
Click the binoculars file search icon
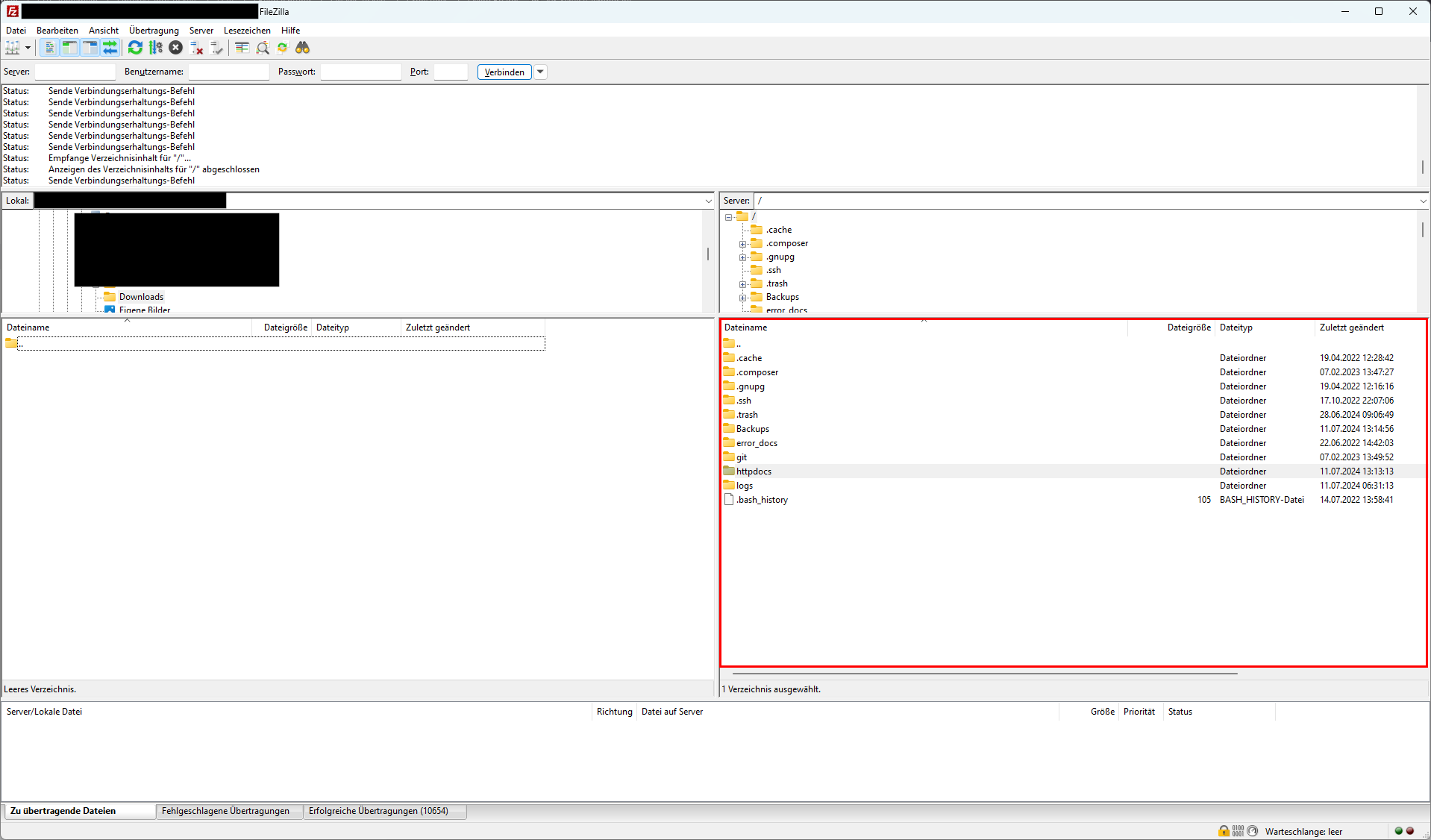302,48
